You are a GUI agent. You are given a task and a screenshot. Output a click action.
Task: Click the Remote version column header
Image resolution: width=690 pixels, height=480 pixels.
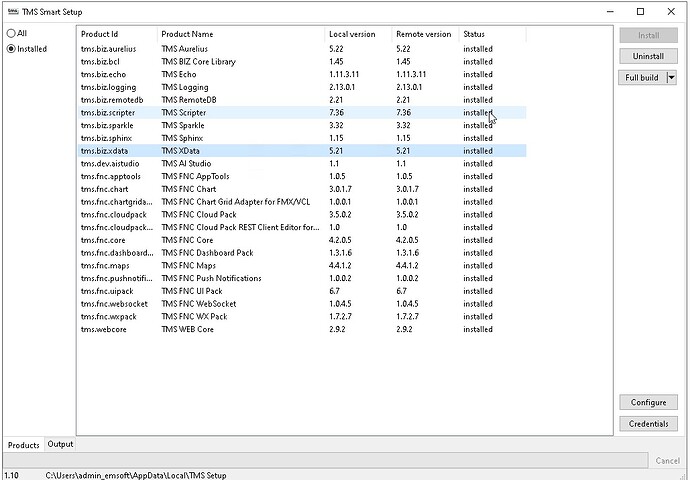[423, 34]
